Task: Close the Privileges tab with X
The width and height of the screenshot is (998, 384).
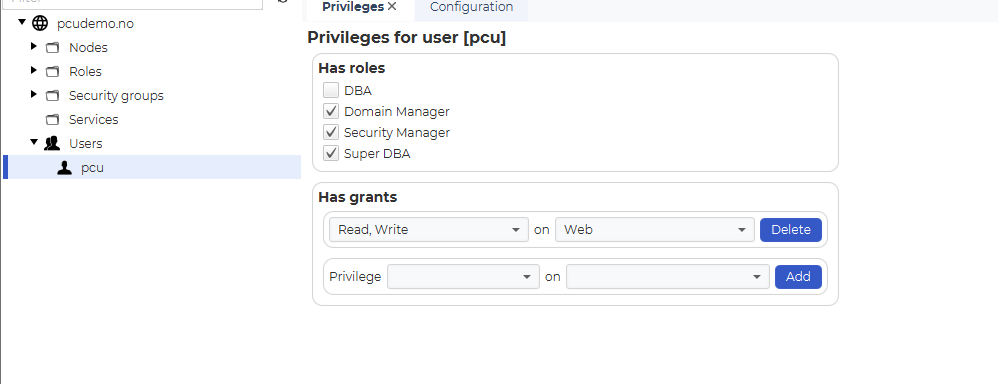Action: 392,6
